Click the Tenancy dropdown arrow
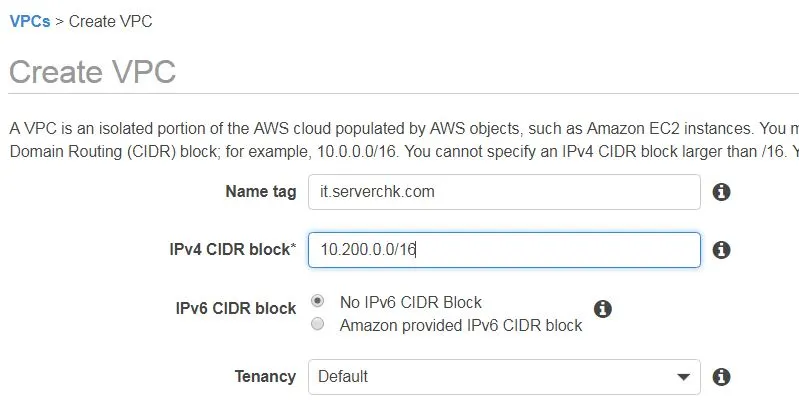 point(683,377)
